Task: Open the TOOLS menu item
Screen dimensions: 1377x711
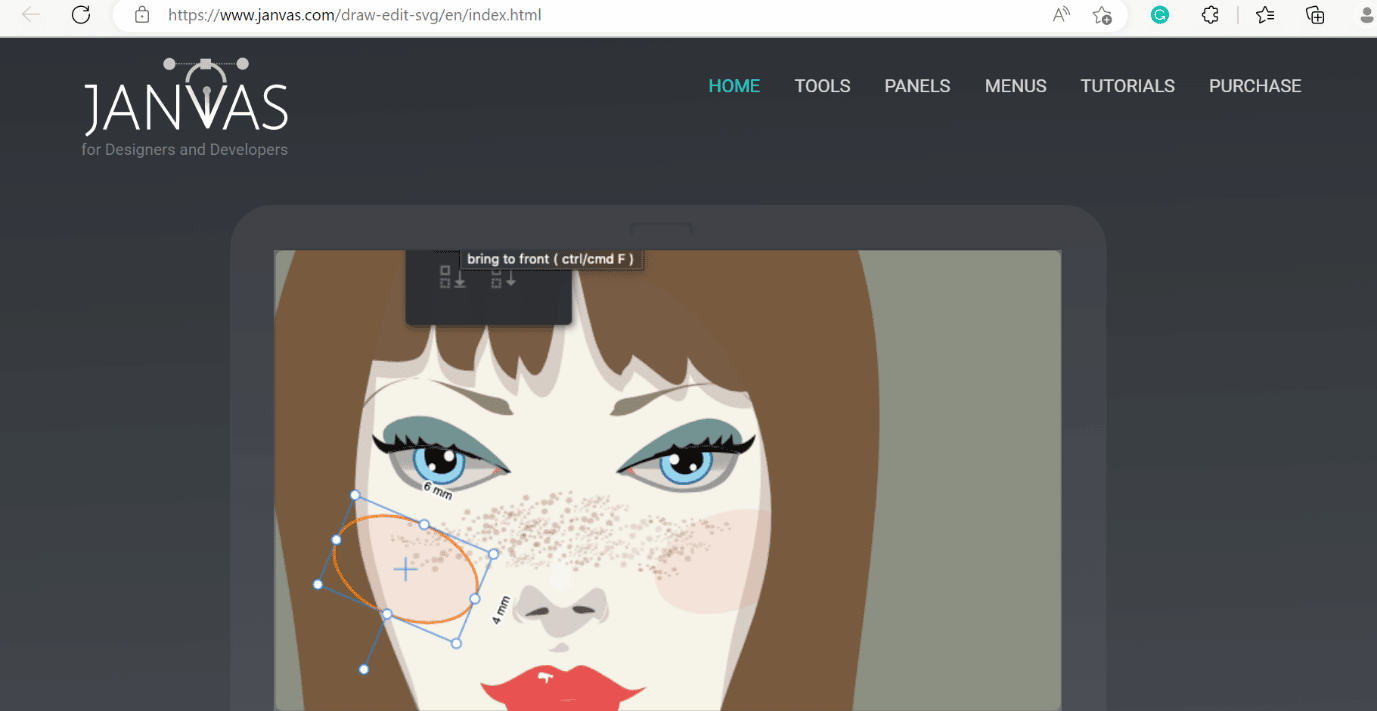Action: pos(822,86)
